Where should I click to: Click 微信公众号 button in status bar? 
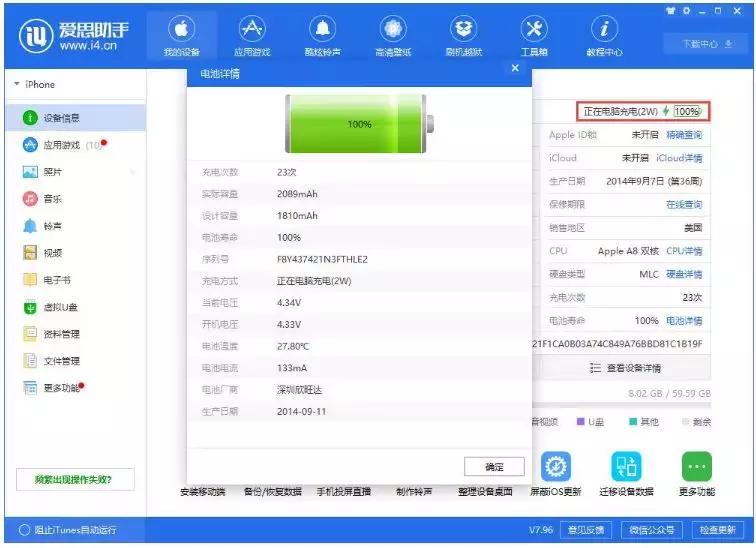(x=651, y=530)
